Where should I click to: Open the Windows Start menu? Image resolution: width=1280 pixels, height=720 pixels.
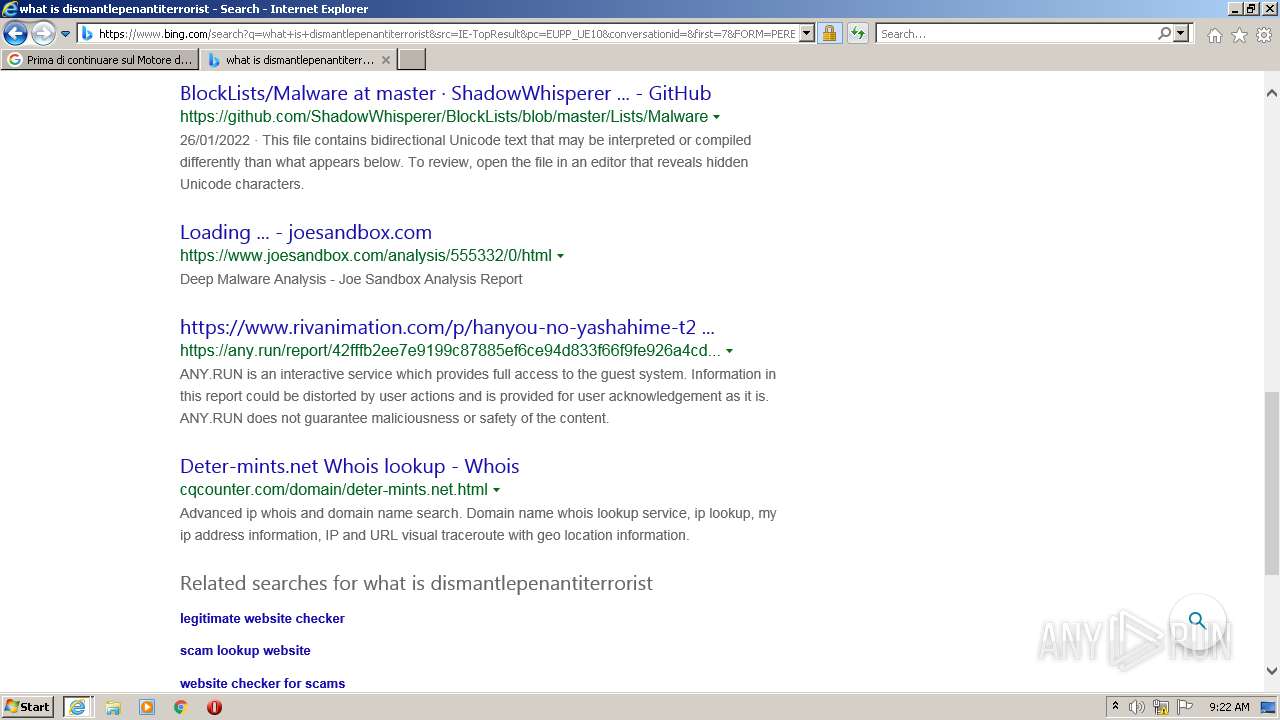click(x=28, y=707)
